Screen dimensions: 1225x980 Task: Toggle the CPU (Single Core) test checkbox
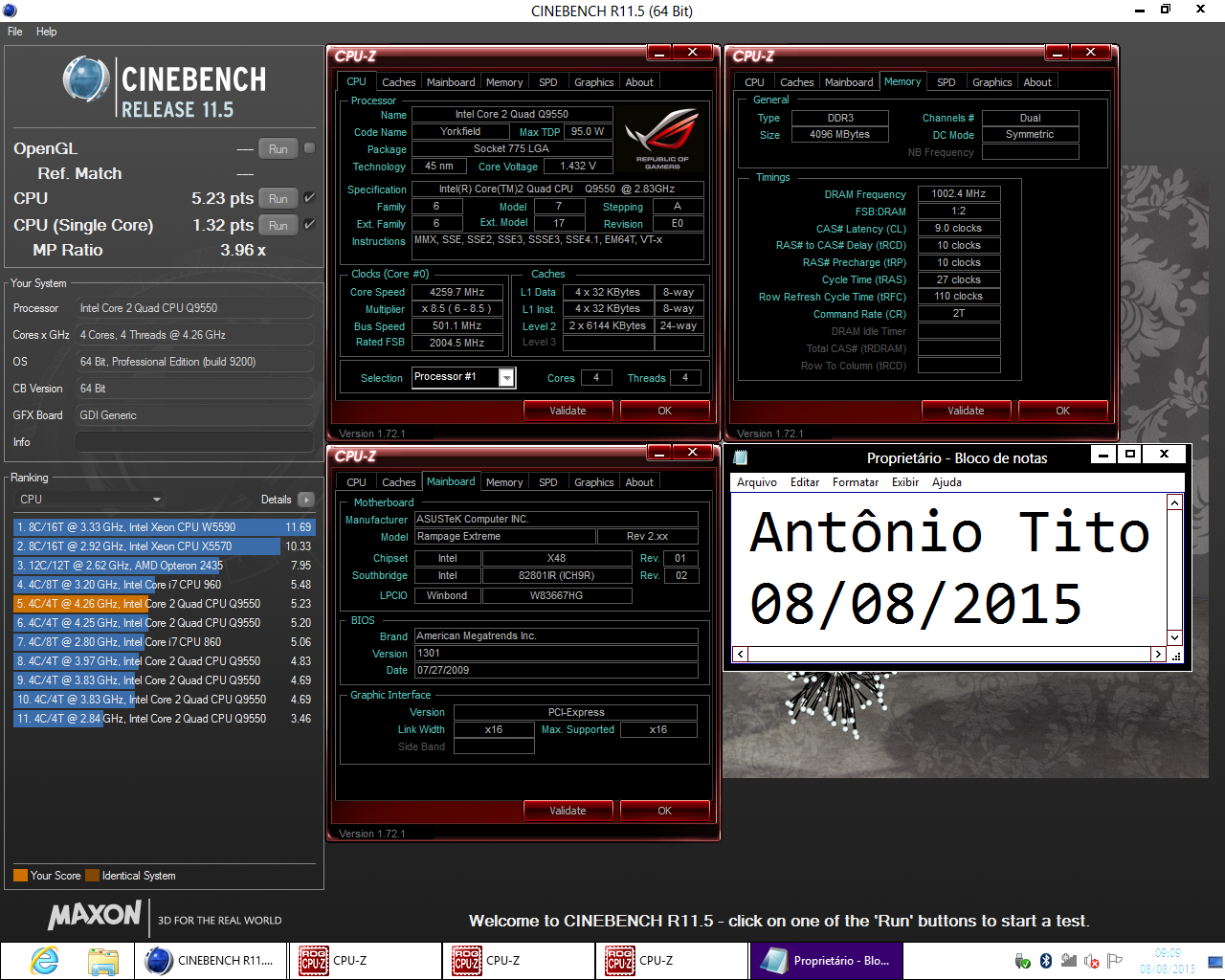tap(309, 225)
